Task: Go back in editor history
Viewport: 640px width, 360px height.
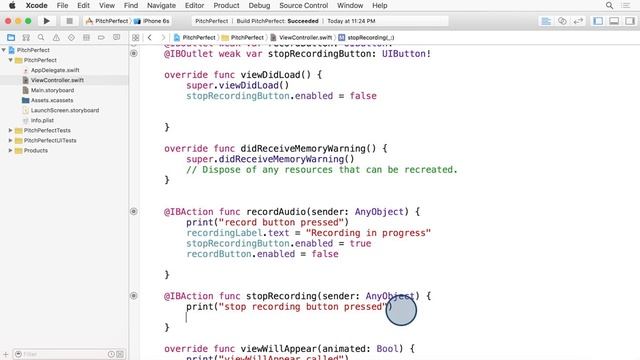Action: pyautogui.click(x=150, y=38)
